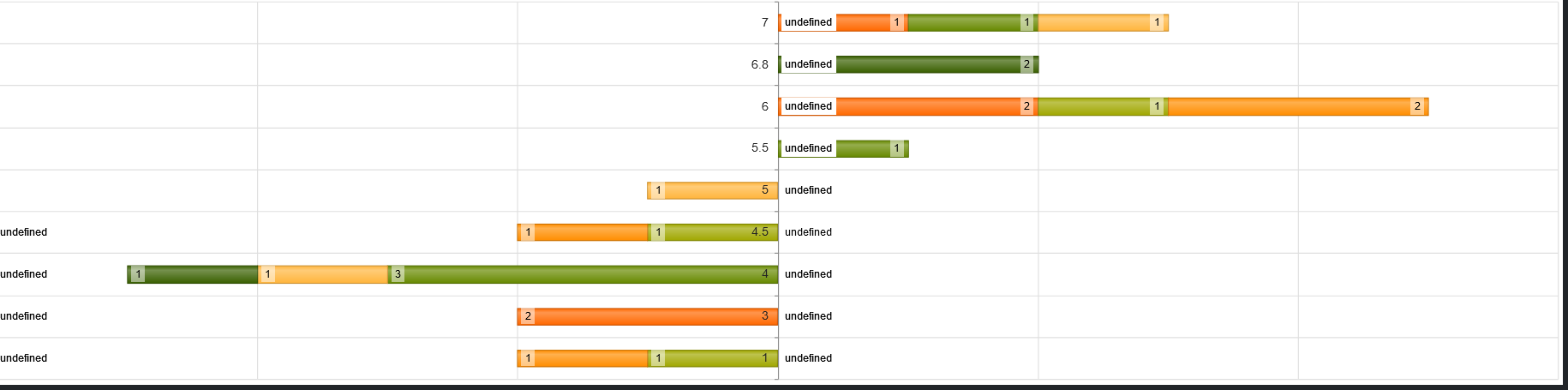Click the 5.5 axis label
The image size is (1568, 390).
[759, 148]
